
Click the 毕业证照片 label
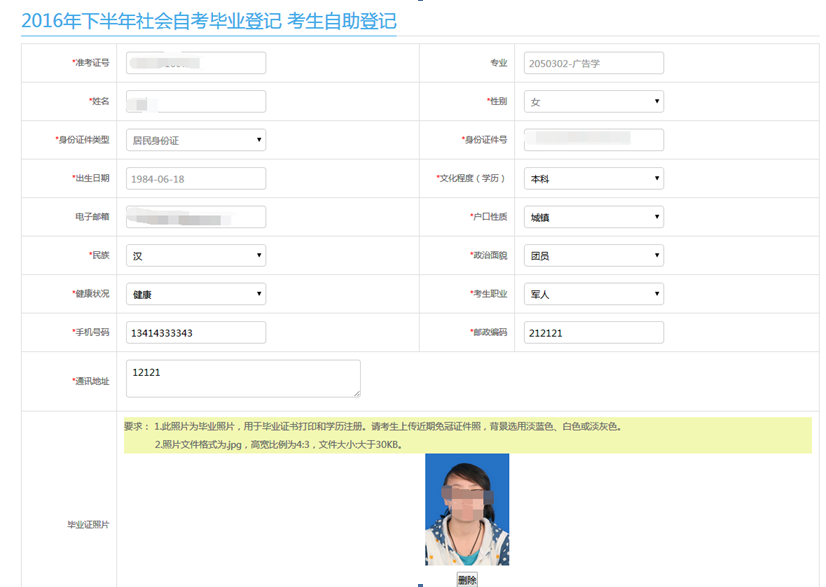coord(88,524)
